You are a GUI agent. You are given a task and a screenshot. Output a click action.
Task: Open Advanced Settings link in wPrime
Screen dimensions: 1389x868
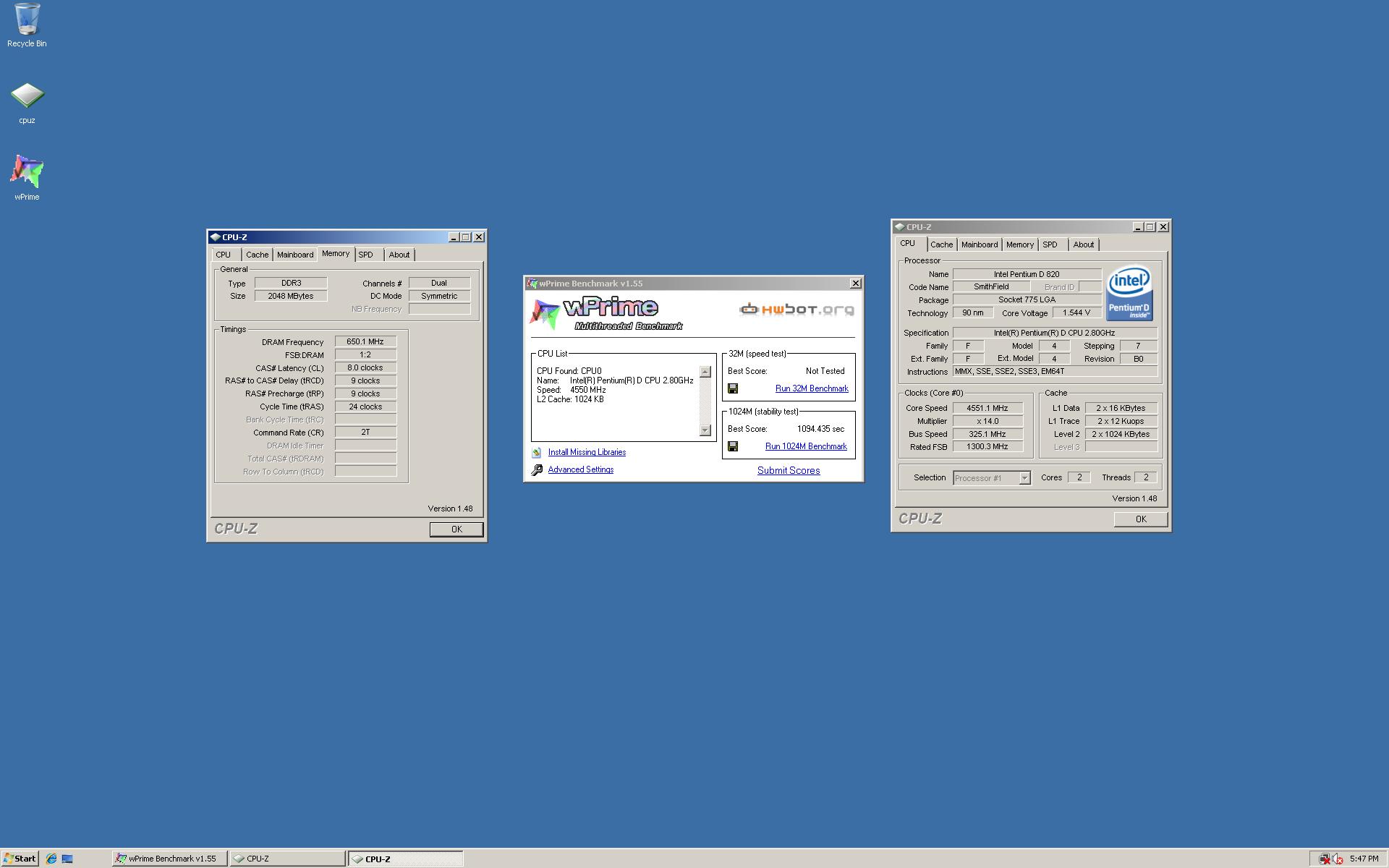(581, 469)
